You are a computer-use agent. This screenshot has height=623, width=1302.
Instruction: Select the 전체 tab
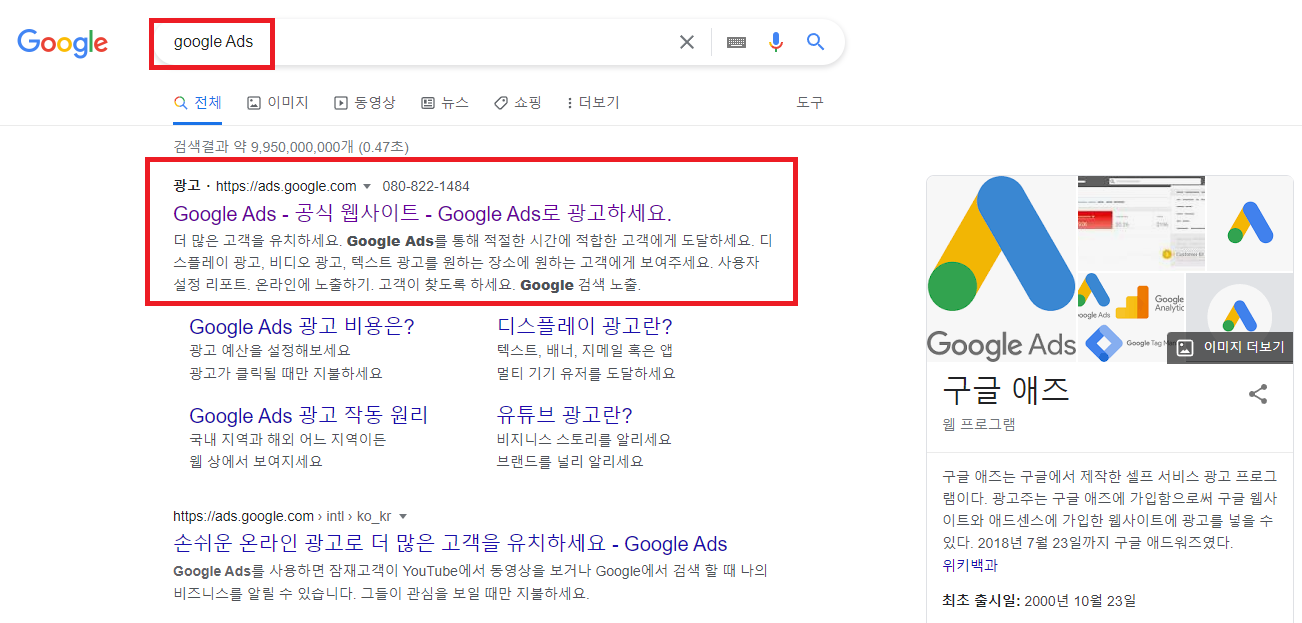click(198, 103)
